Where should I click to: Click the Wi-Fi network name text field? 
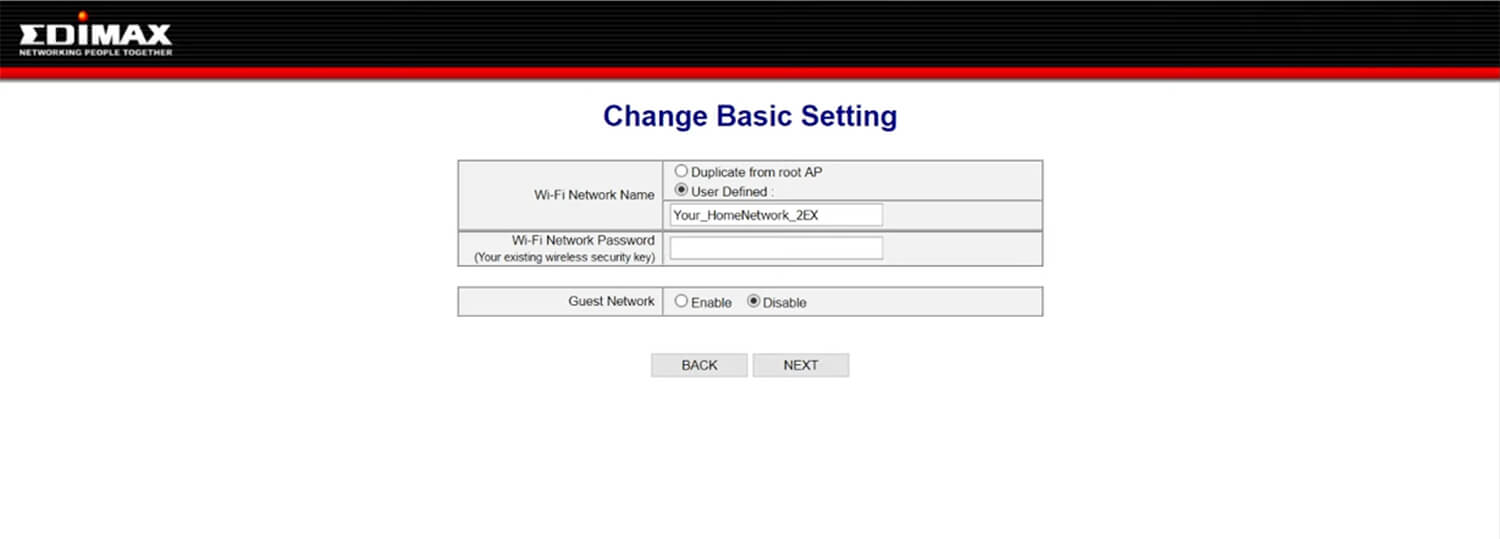pos(776,215)
